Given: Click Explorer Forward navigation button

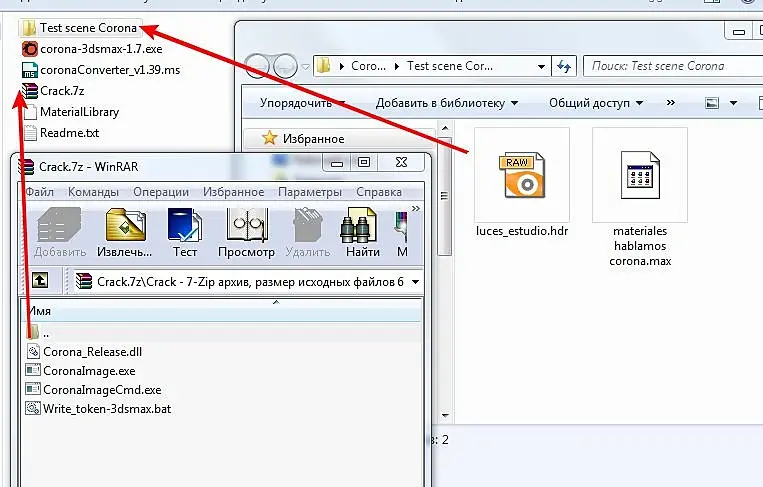Looking at the screenshot, I should [285, 66].
